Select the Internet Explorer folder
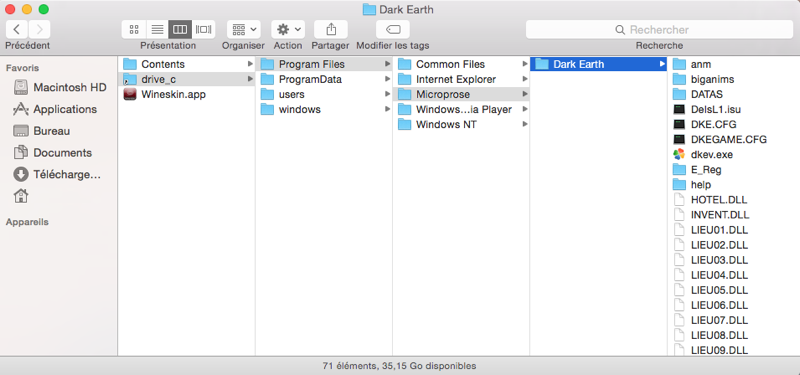Viewport: 800px width, 375px height. tap(461, 79)
